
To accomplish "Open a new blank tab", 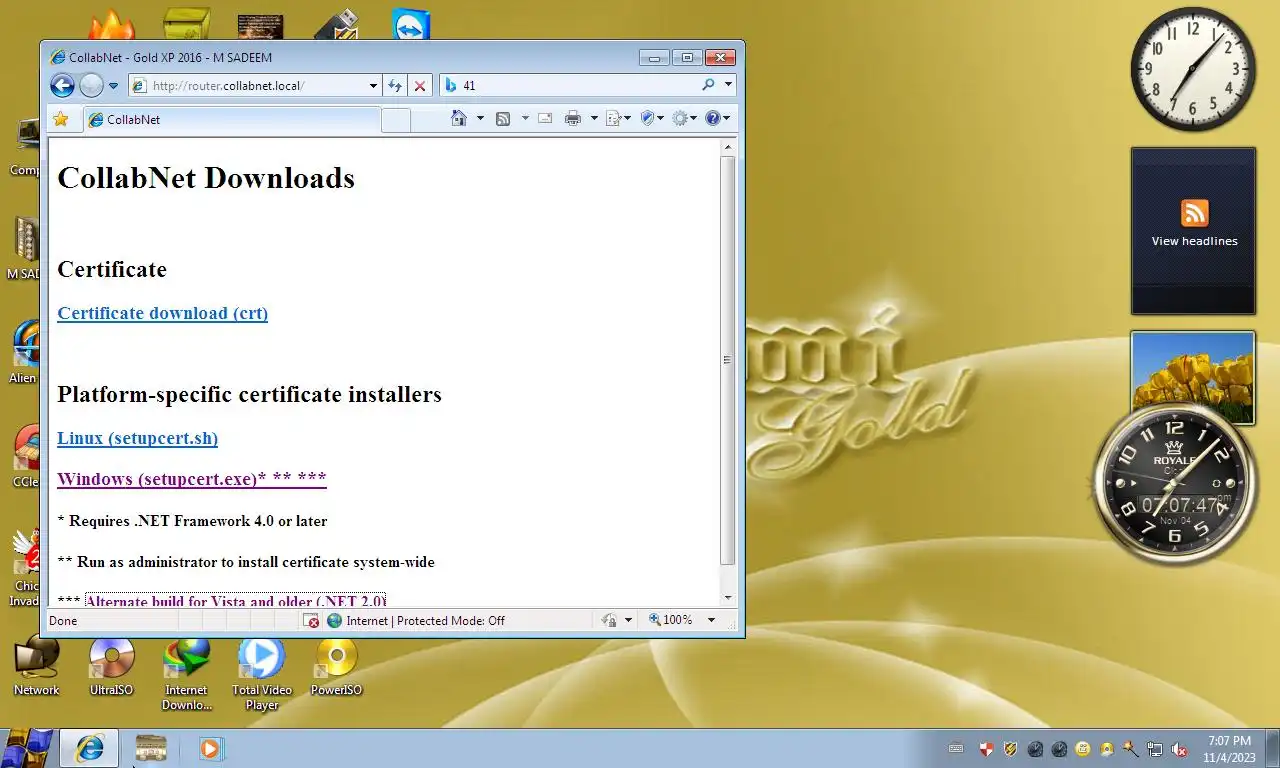I will [396, 120].
